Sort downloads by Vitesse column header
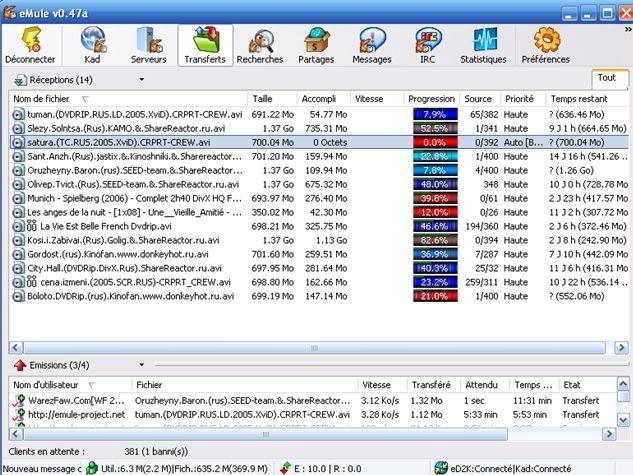Image resolution: width=633 pixels, height=475 pixels. tap(377, 98)
